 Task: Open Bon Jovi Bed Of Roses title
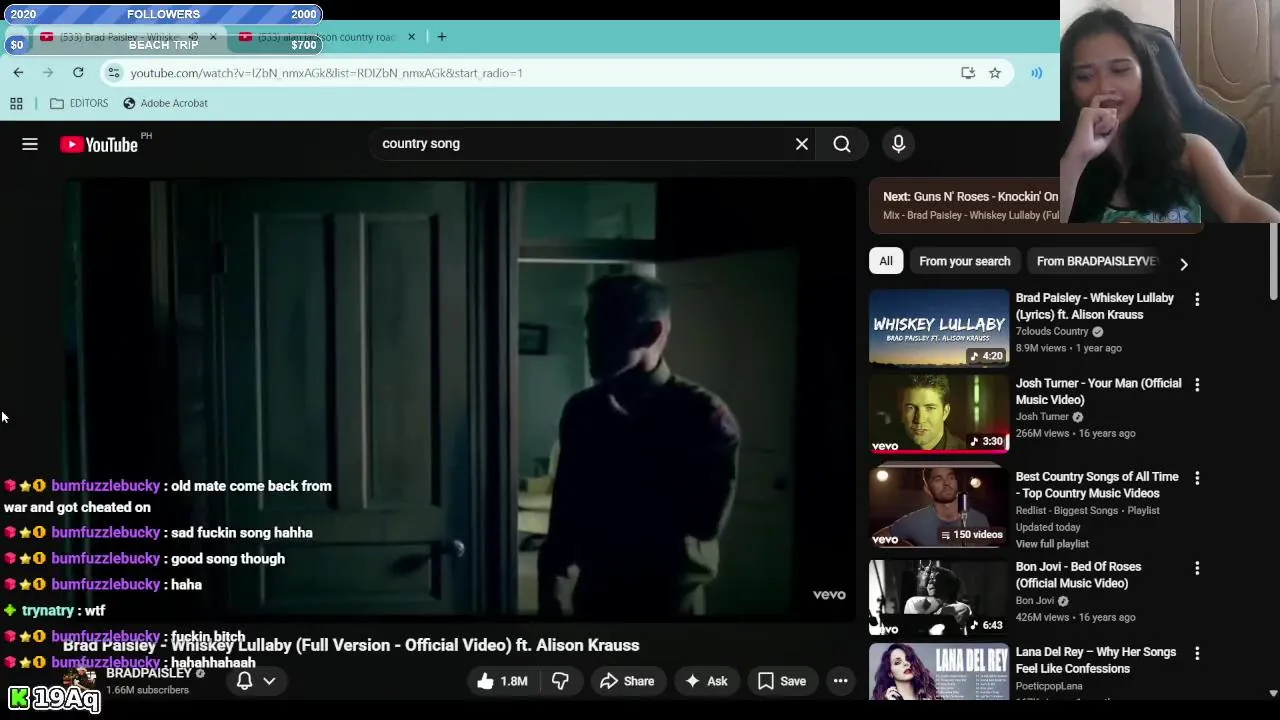click(1078, 575)
